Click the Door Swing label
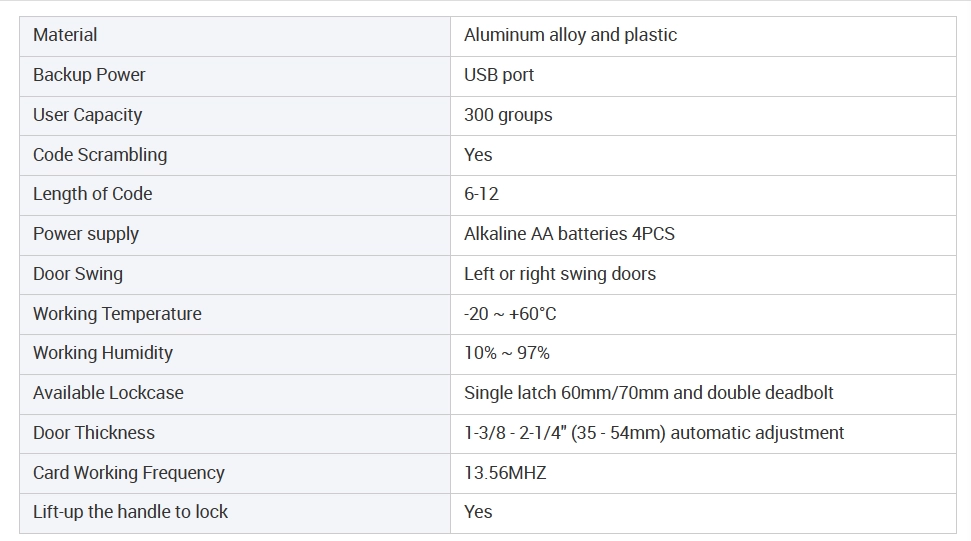Image resolution: width=971 pixels, height=541 pixels. 78,274
